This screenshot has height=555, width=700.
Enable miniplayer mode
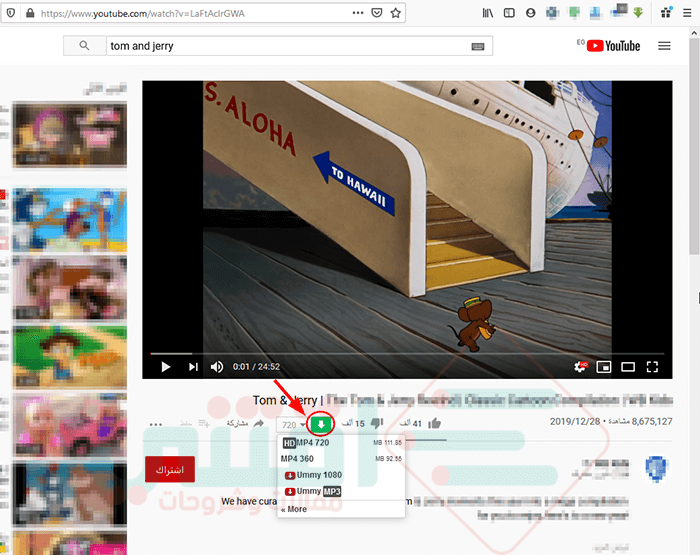[x=604, y=367]
